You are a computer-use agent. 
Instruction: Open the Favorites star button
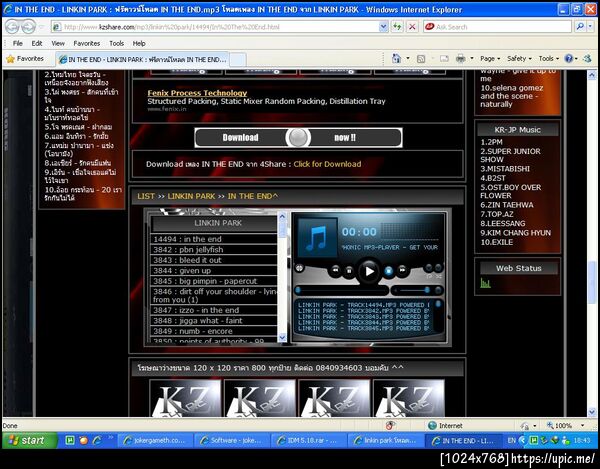[x=25, y=59]
